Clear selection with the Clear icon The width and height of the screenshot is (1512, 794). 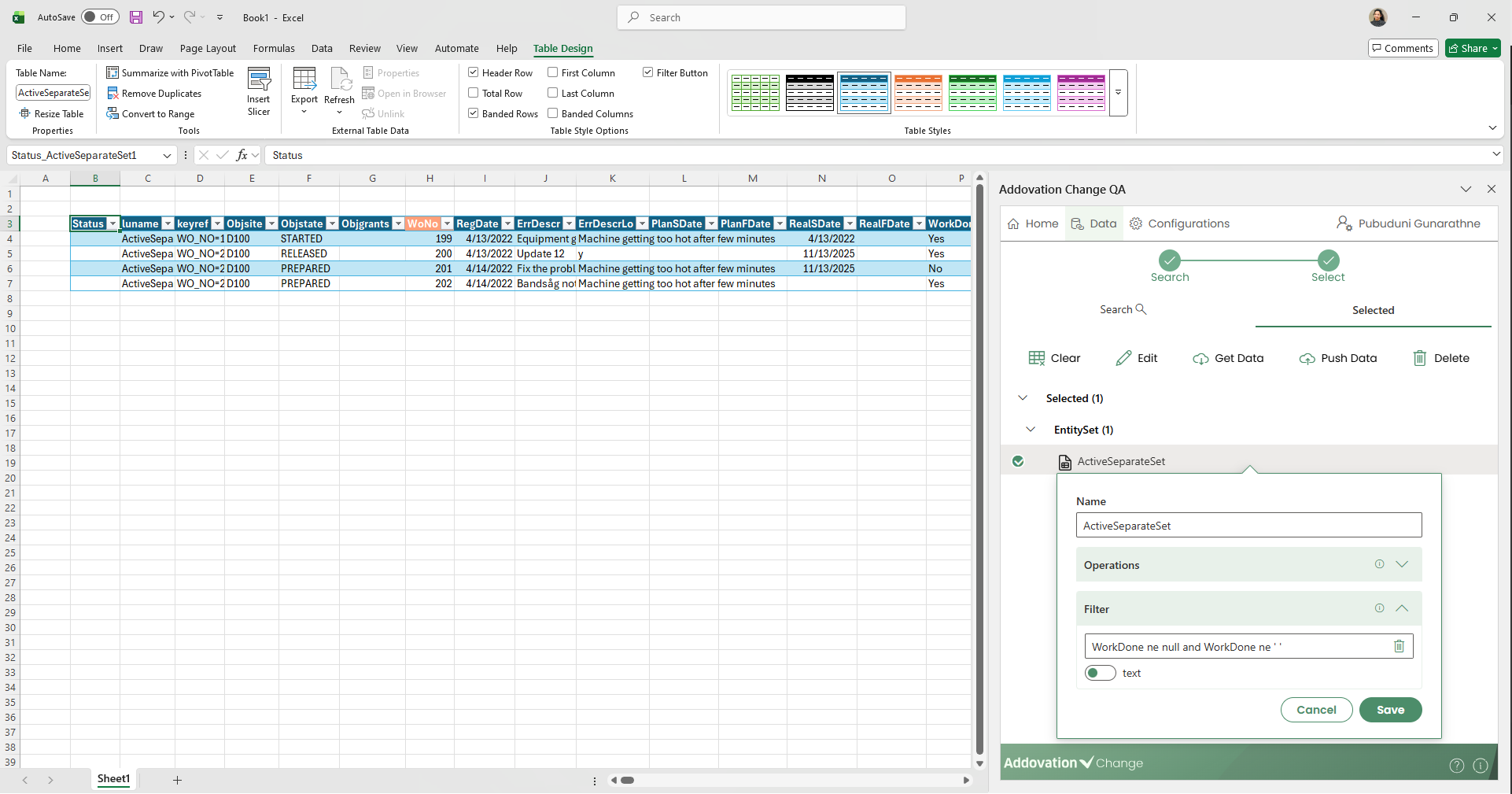[x=1037, y=359]
